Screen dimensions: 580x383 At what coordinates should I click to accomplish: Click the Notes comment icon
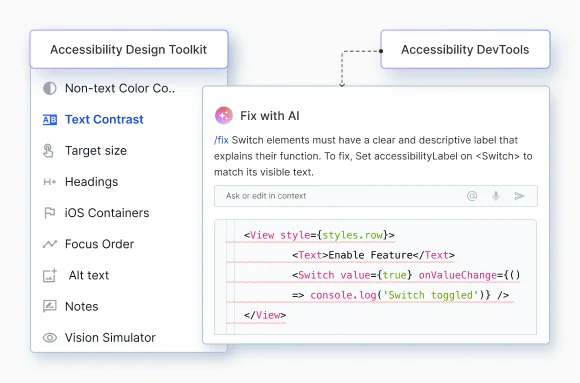[50, 306]
